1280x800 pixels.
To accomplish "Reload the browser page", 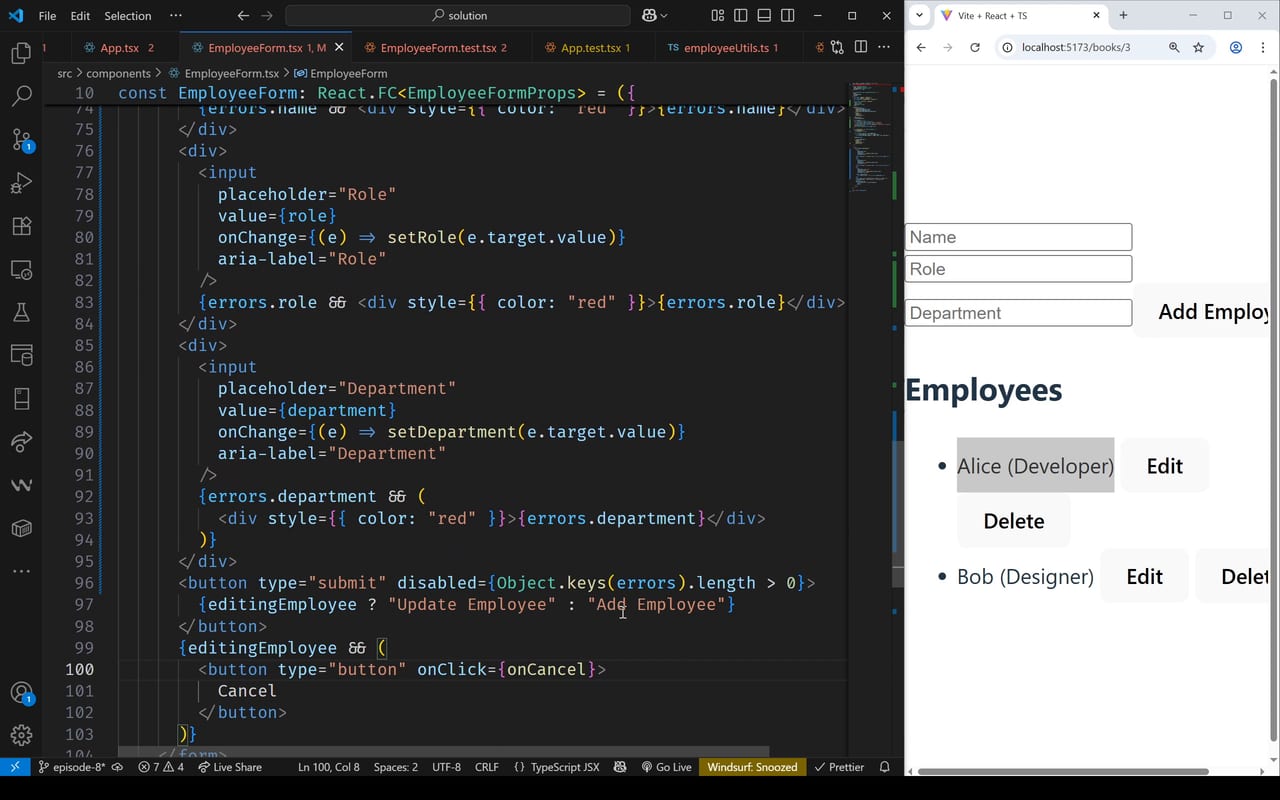I will click(975, 47).
